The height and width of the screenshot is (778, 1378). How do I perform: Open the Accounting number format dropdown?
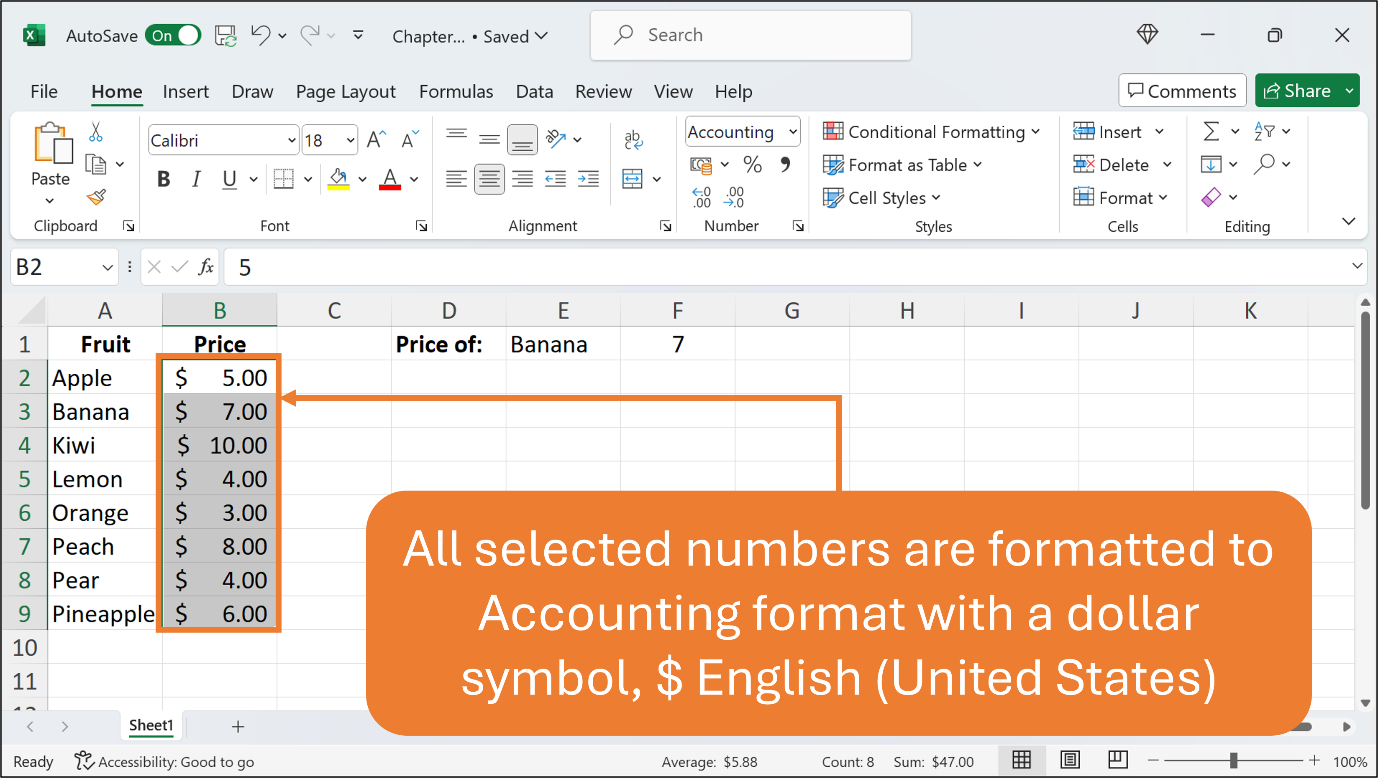(x=793, y=131)
